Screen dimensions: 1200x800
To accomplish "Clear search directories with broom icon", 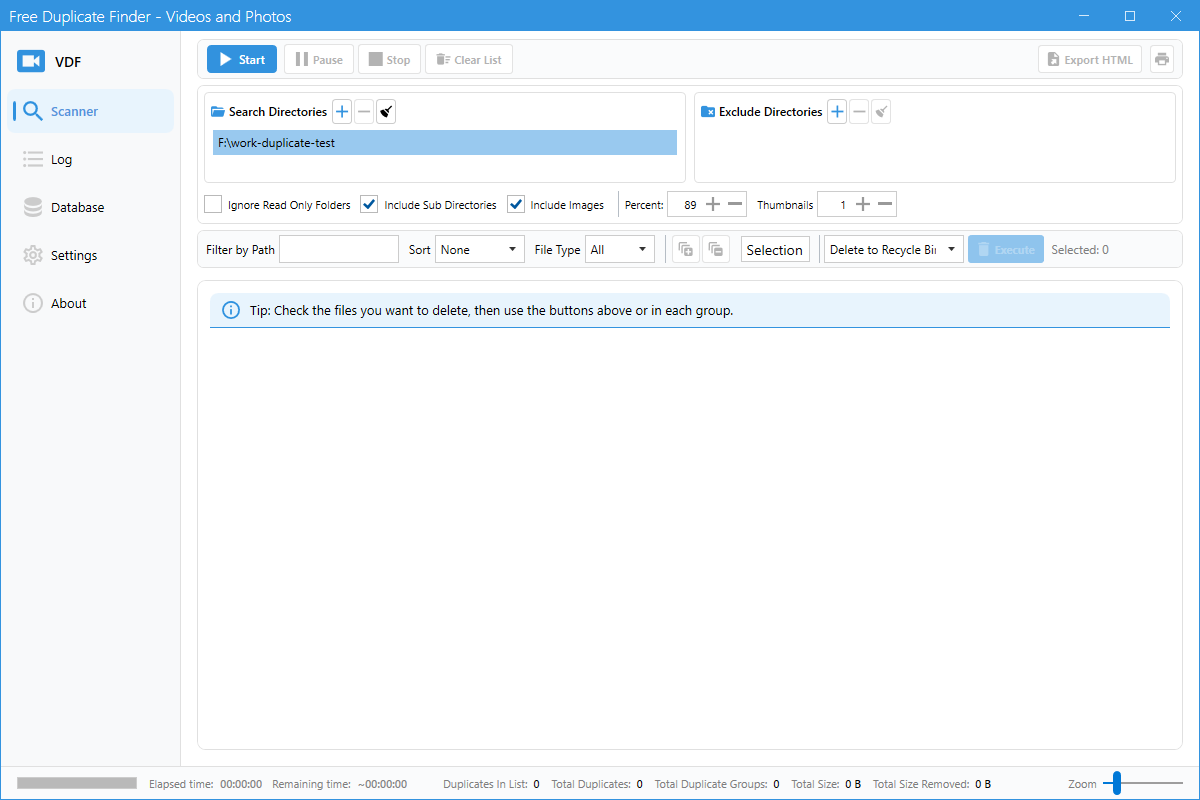I will [x=386, y=112].
